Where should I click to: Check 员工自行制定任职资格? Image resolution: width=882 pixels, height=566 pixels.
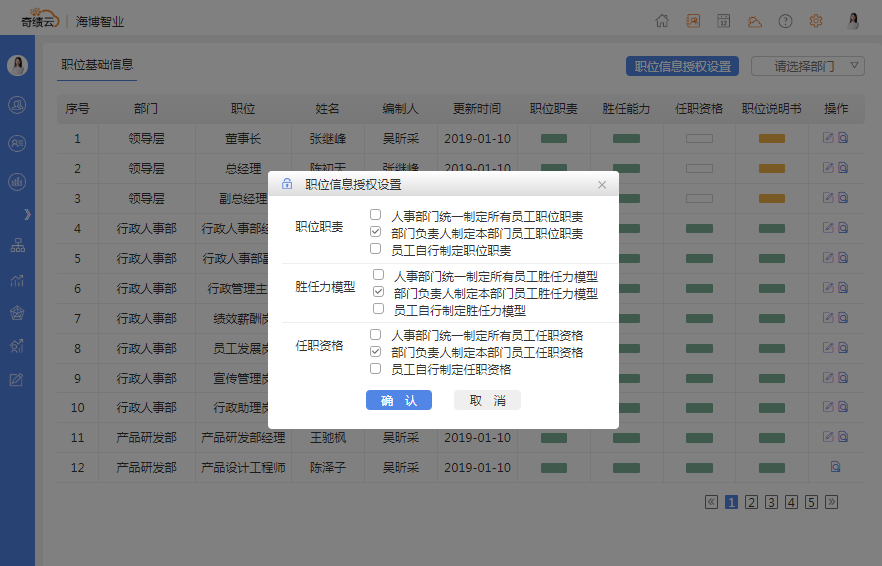click(x=376, y=369)
